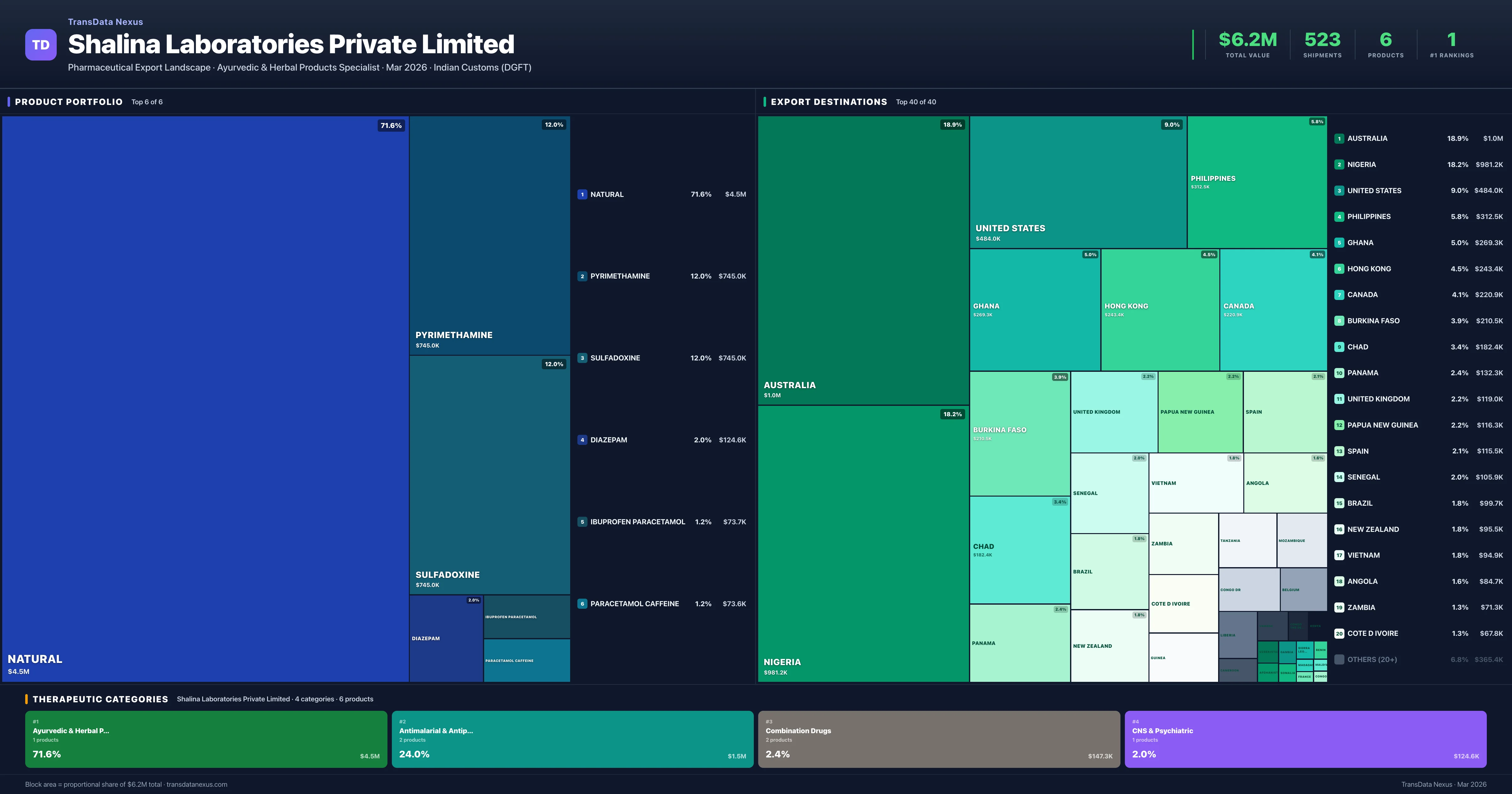Click gray swatch beside OTHERS (20+)
The height and width of the screenshot is (794, 1512).
1339,659
